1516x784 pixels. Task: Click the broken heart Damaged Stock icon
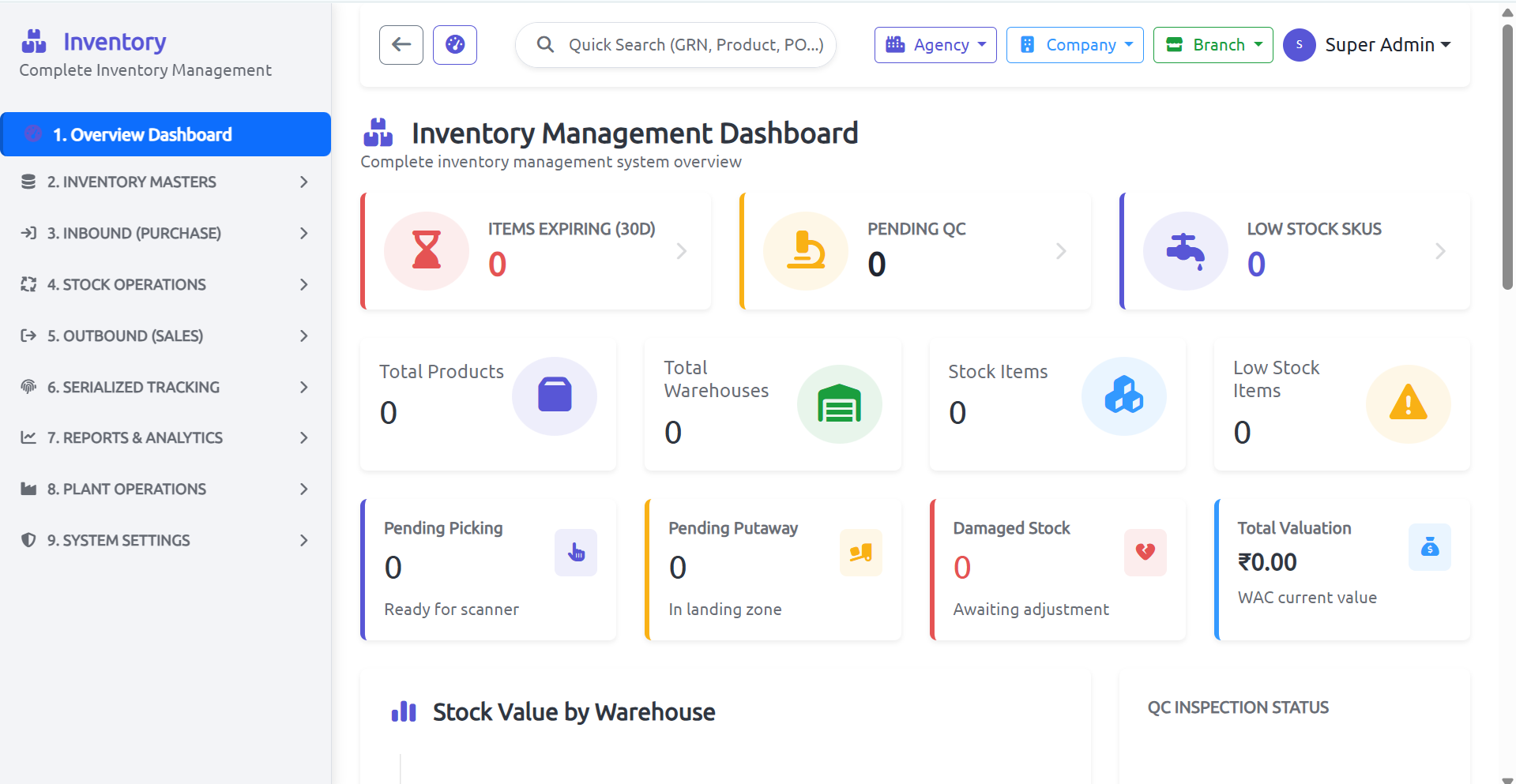(x=1145, y=553)
